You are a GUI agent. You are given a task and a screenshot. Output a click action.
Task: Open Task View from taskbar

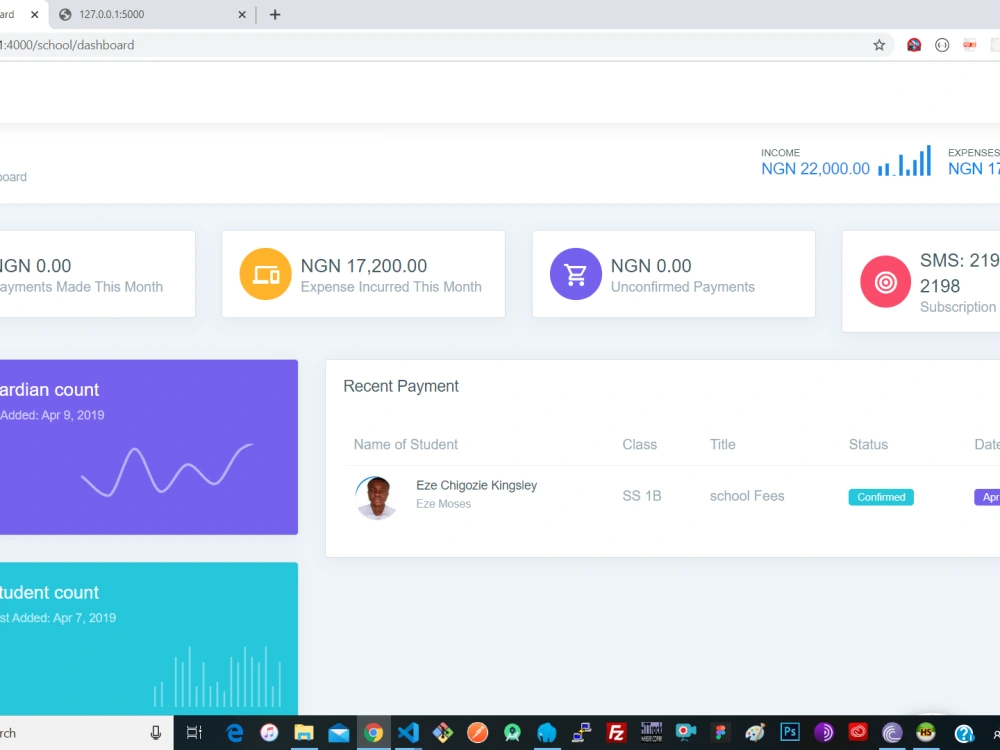pos(194,733)
